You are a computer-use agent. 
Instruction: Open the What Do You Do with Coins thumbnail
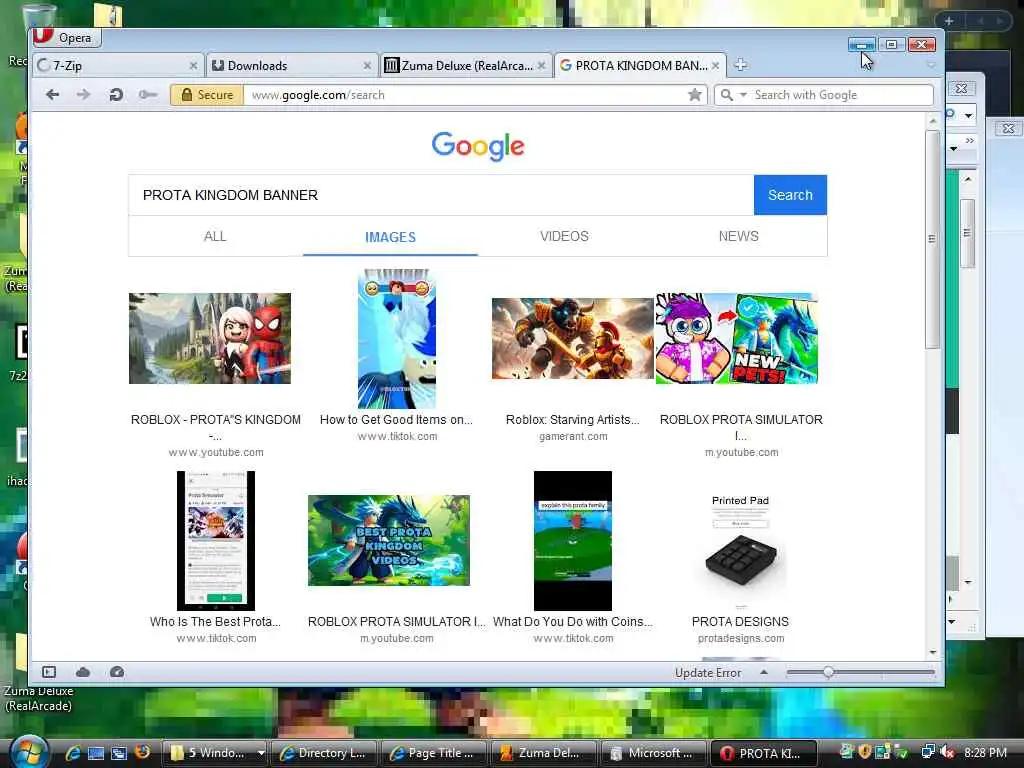[573, 541]
